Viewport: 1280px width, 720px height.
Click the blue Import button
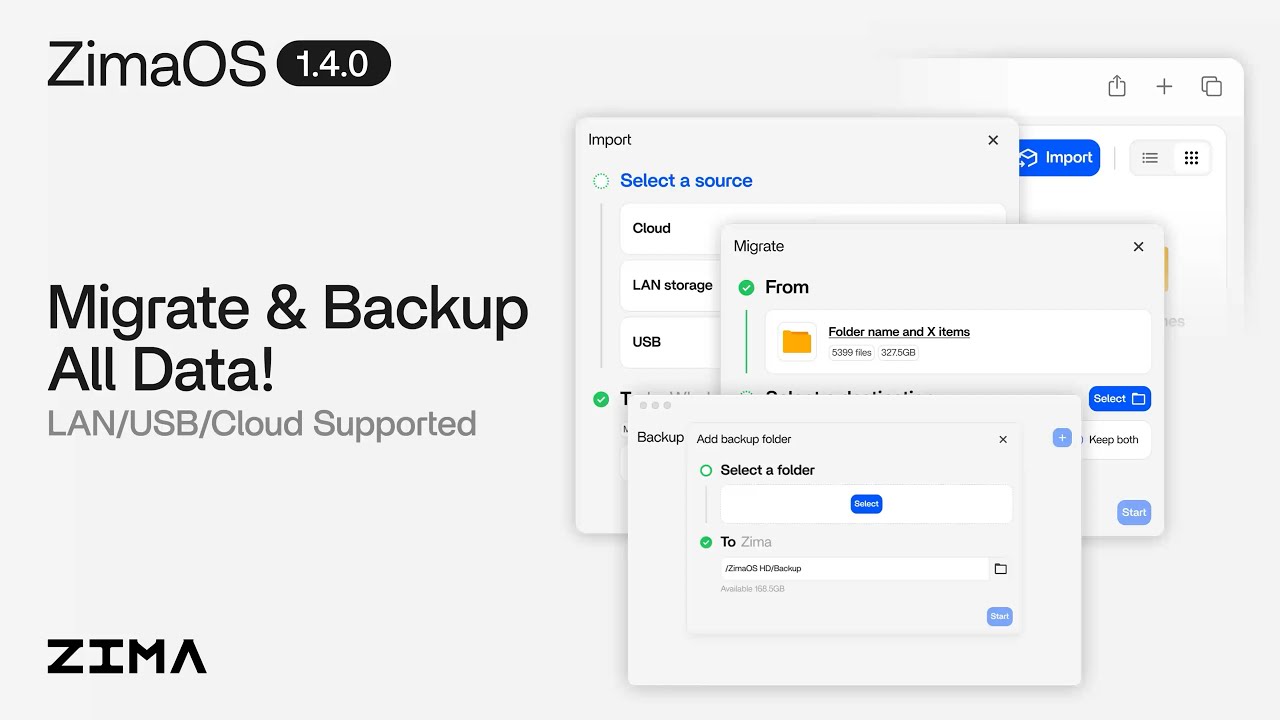point(1058,157)
